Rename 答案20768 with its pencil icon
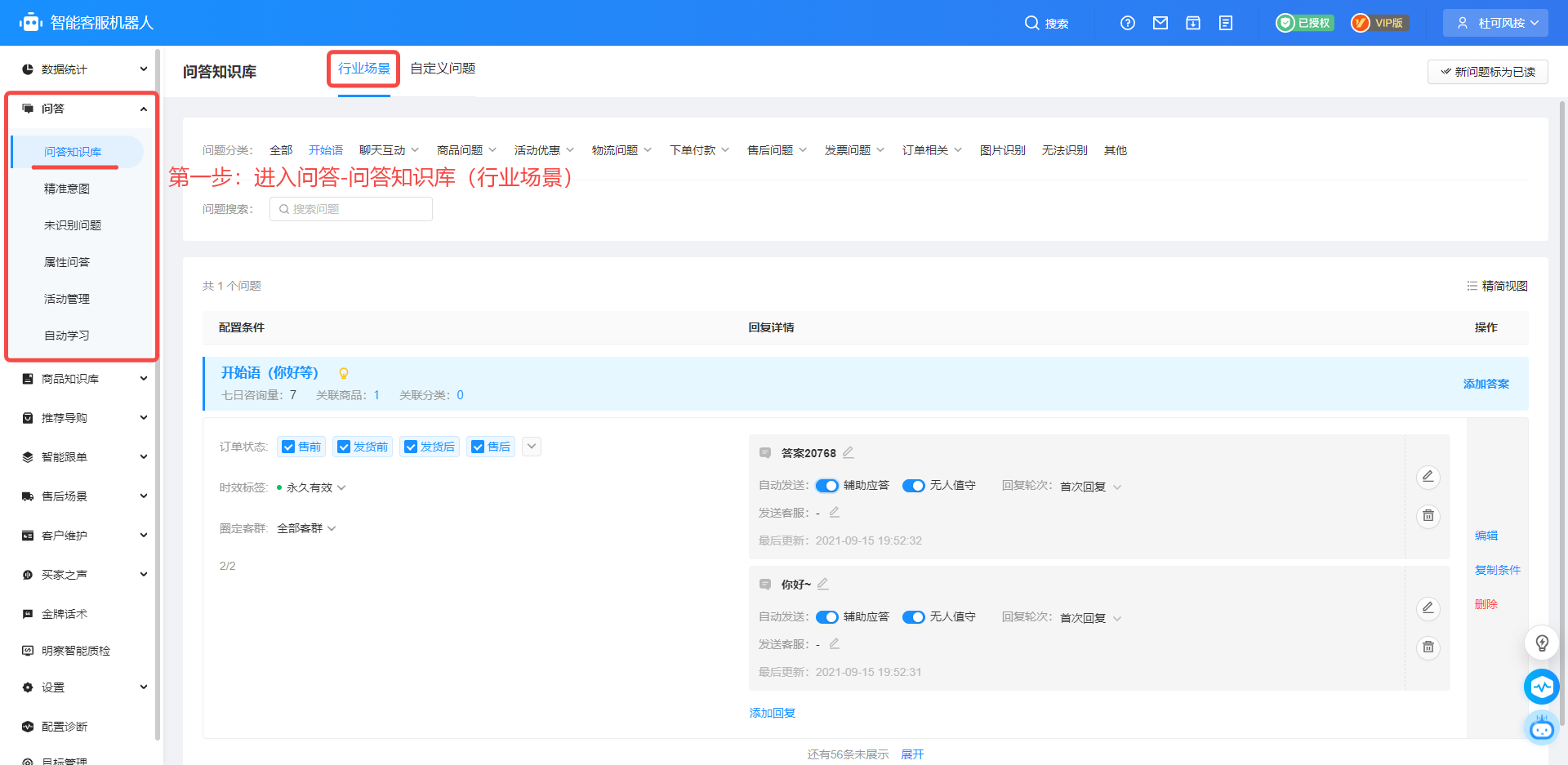1568x765 pixels. pyautogui.click(x=849, y=452)
